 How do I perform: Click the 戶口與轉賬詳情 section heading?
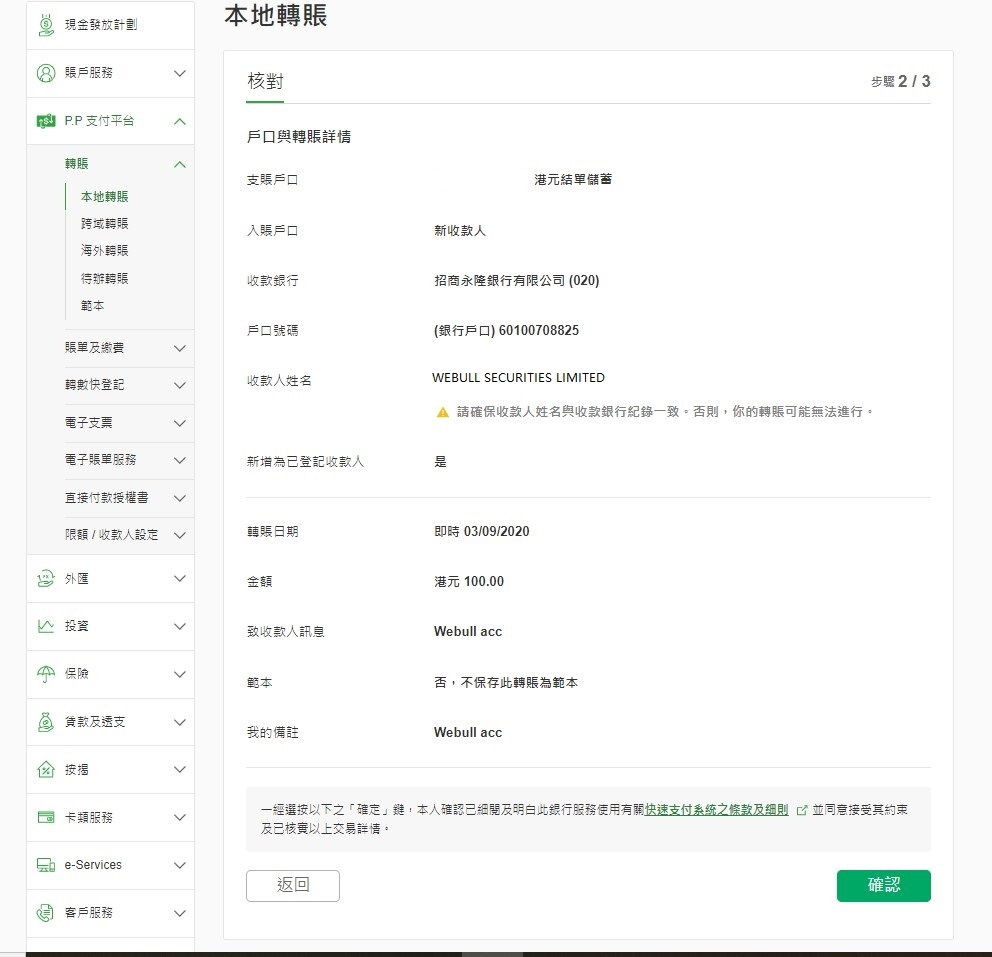click(x=299, y=137)
